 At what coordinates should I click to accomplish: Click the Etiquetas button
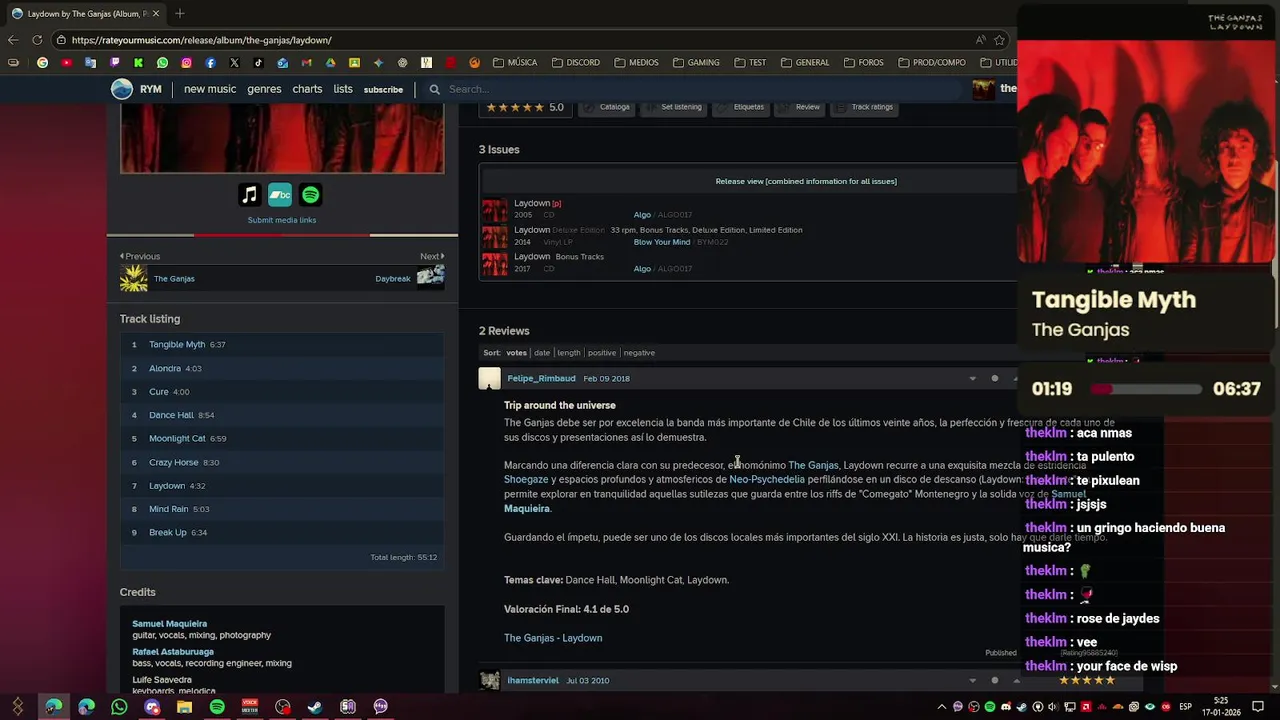pos(741,107)
